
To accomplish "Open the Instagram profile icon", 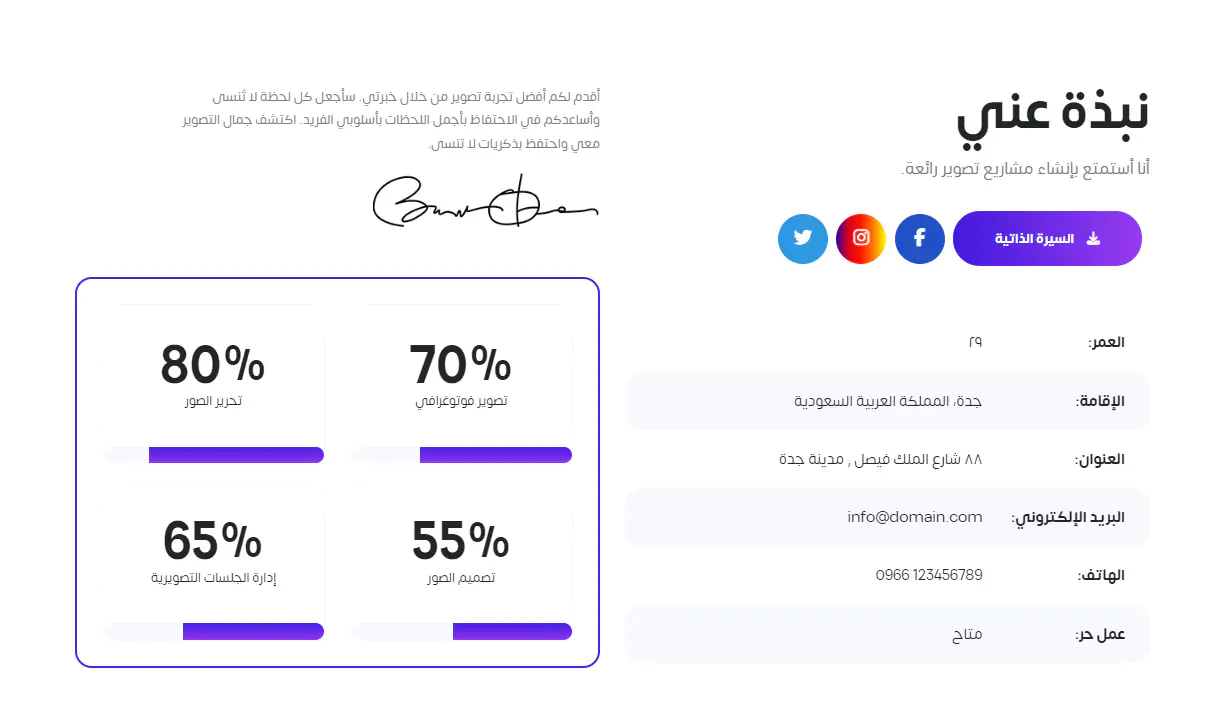I will coord(861,239).
